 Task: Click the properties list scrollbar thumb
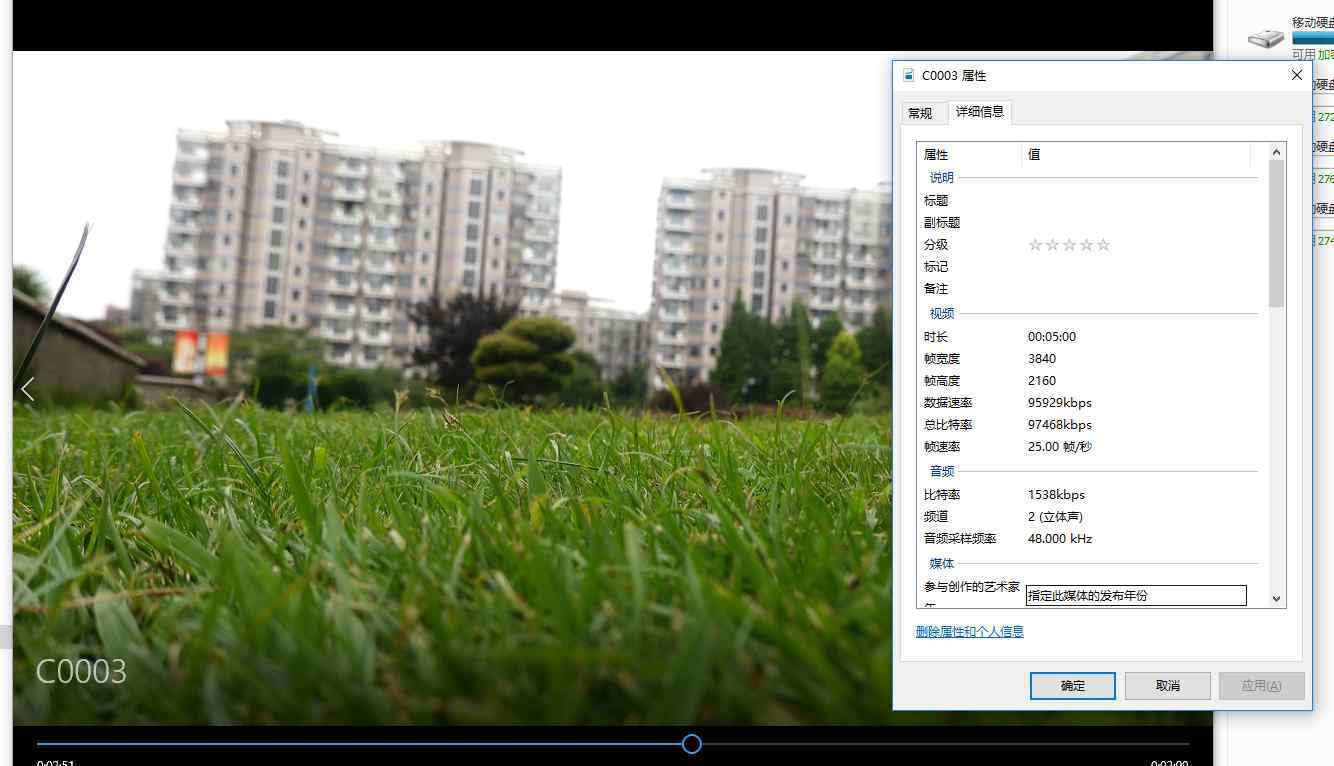tap(1276, 233)
